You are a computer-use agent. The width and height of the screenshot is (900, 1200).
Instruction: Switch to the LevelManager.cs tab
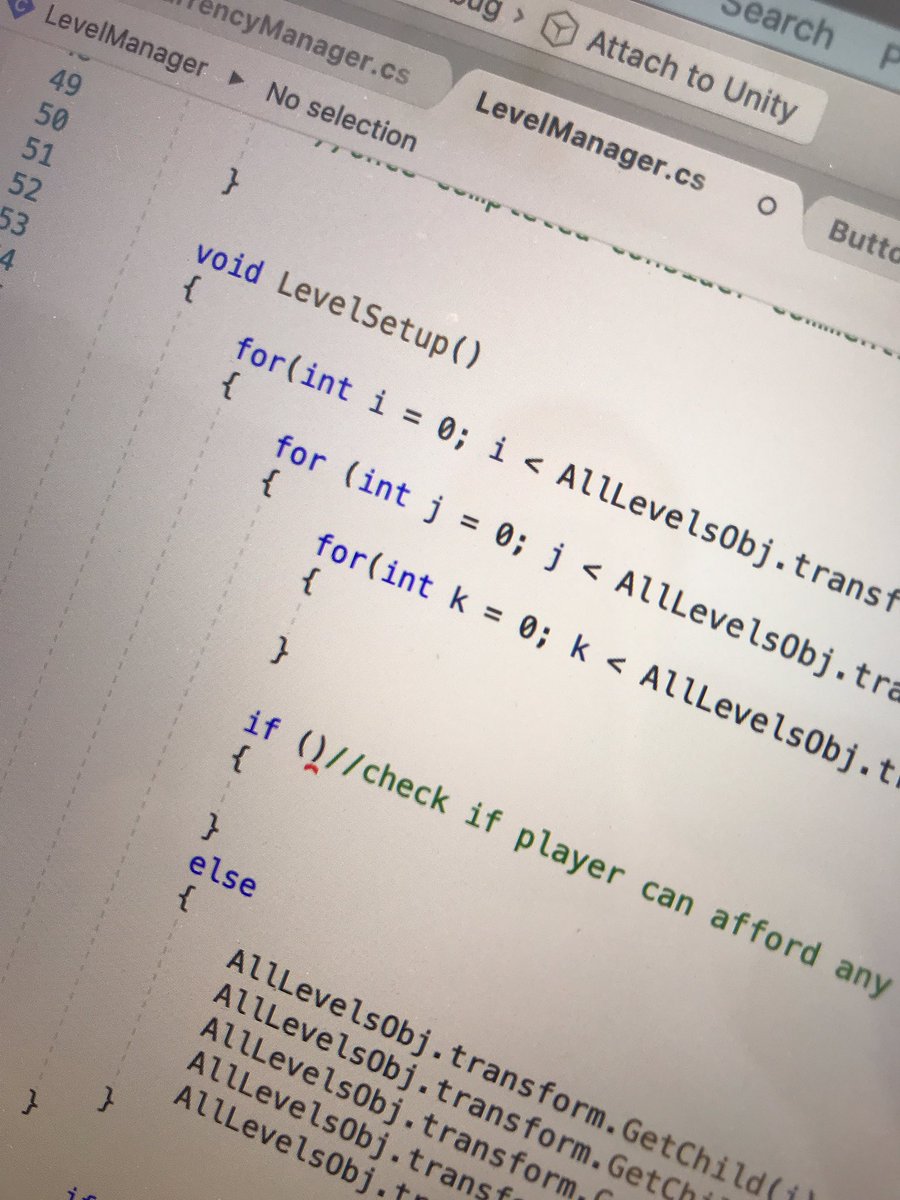click(x=590, y=140)
